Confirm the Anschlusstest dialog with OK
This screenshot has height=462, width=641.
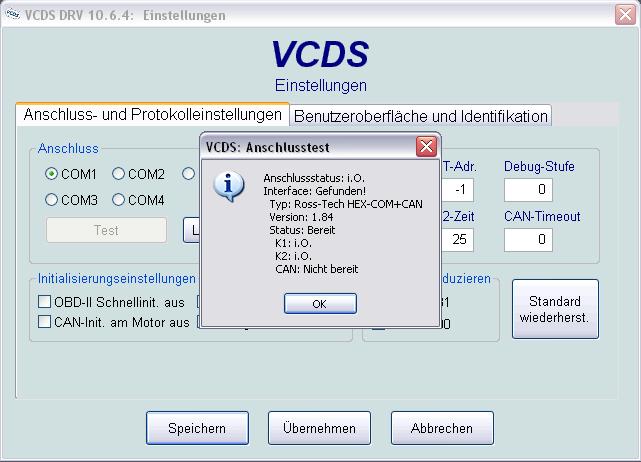pos(320,303)
